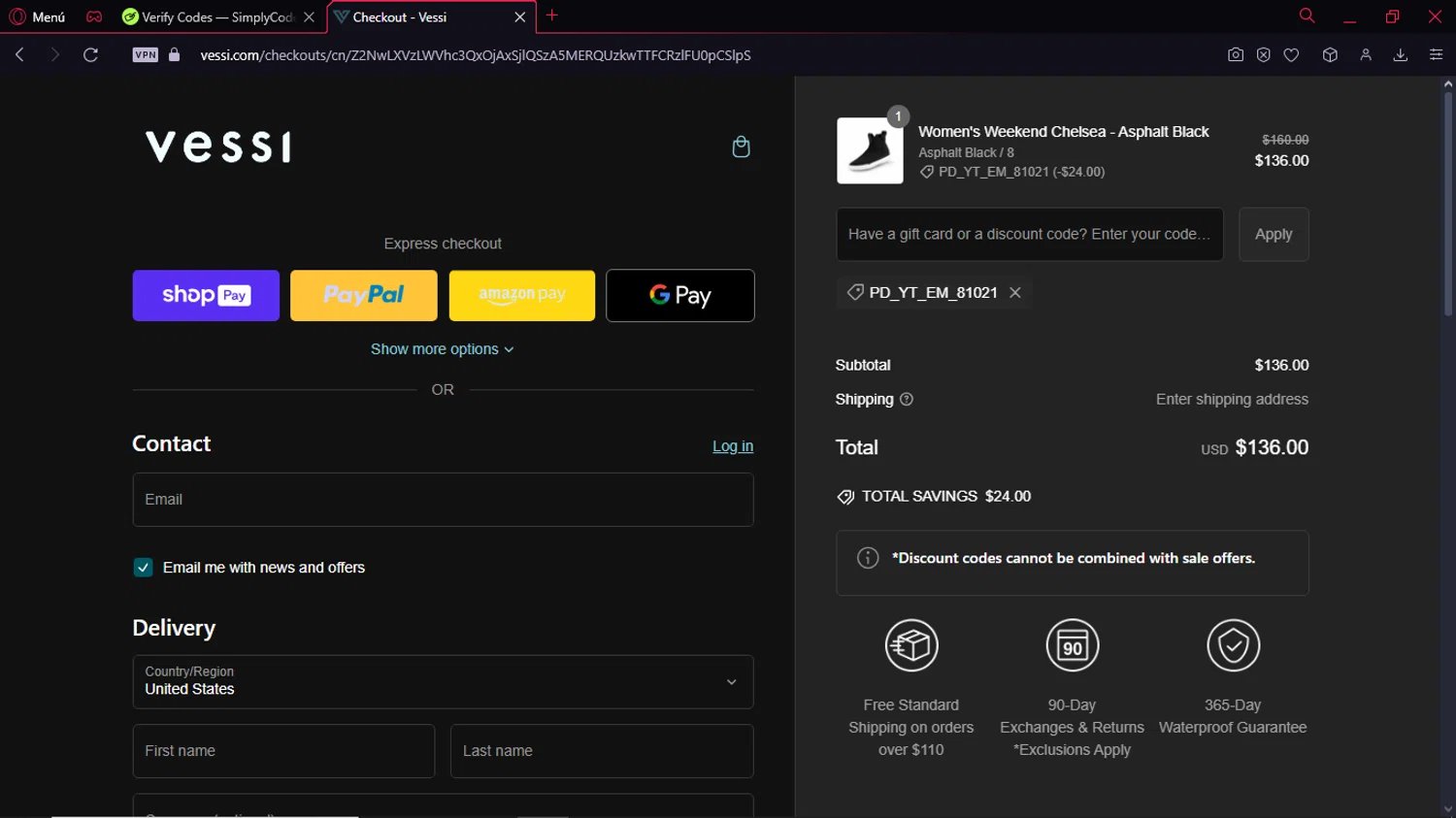Add page to bookmarks heart icon
1456x818 pixels.
coord(1291,55)
